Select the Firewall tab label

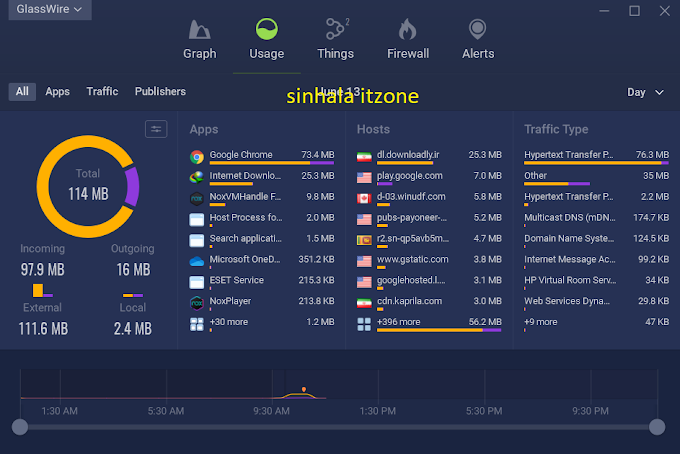(x=408, y=54)
